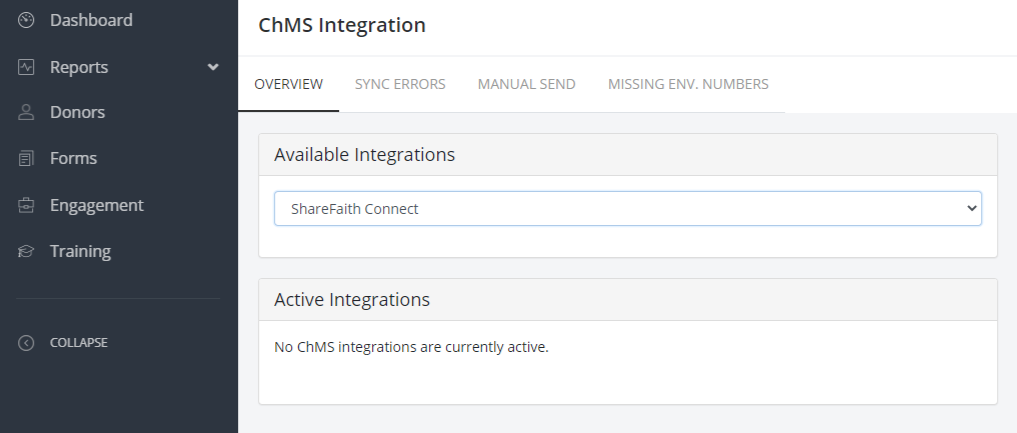Click the Forms document icon
This screenshot has width=1017, height=433.
point(26,158)
